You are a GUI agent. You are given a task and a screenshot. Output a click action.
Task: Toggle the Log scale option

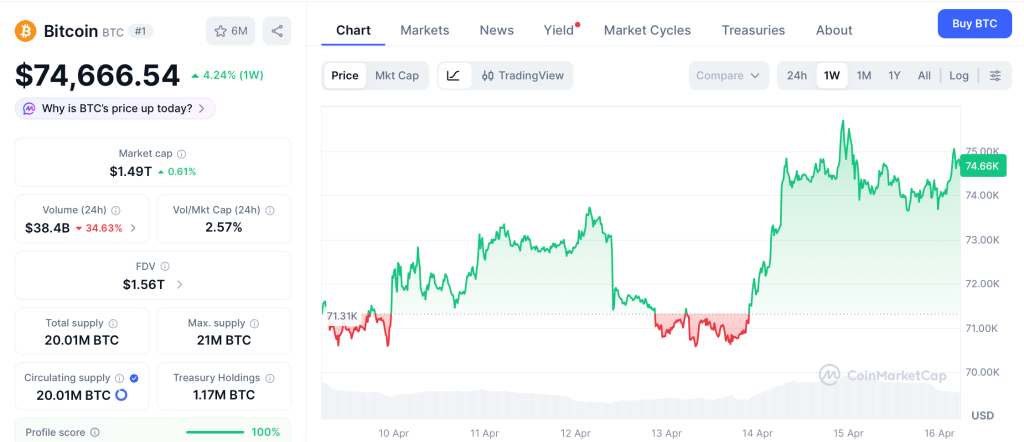coord(959,75)
